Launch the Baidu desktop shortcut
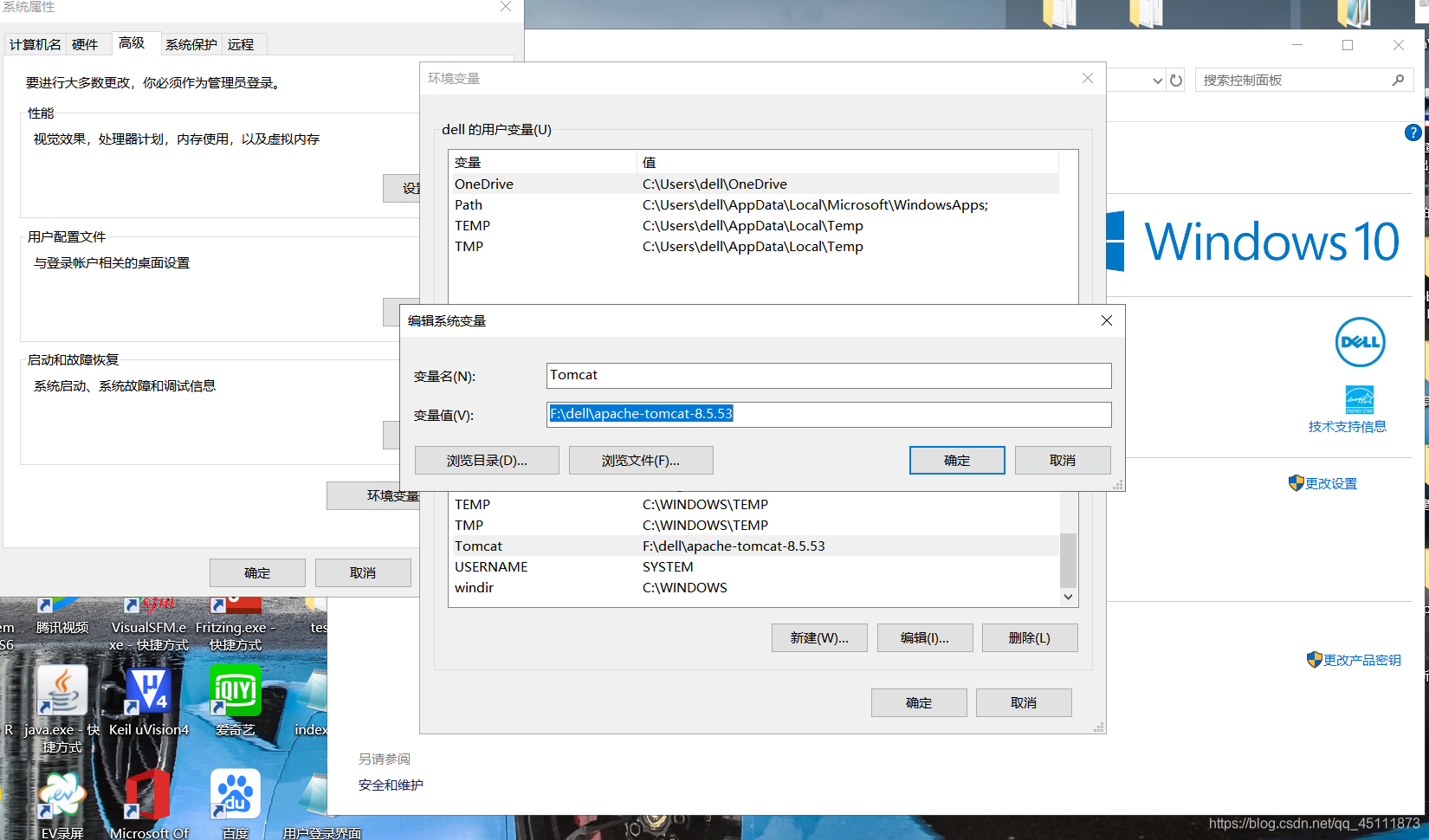The width and height of the screenshot is (1429, 840). pos(236,793)
